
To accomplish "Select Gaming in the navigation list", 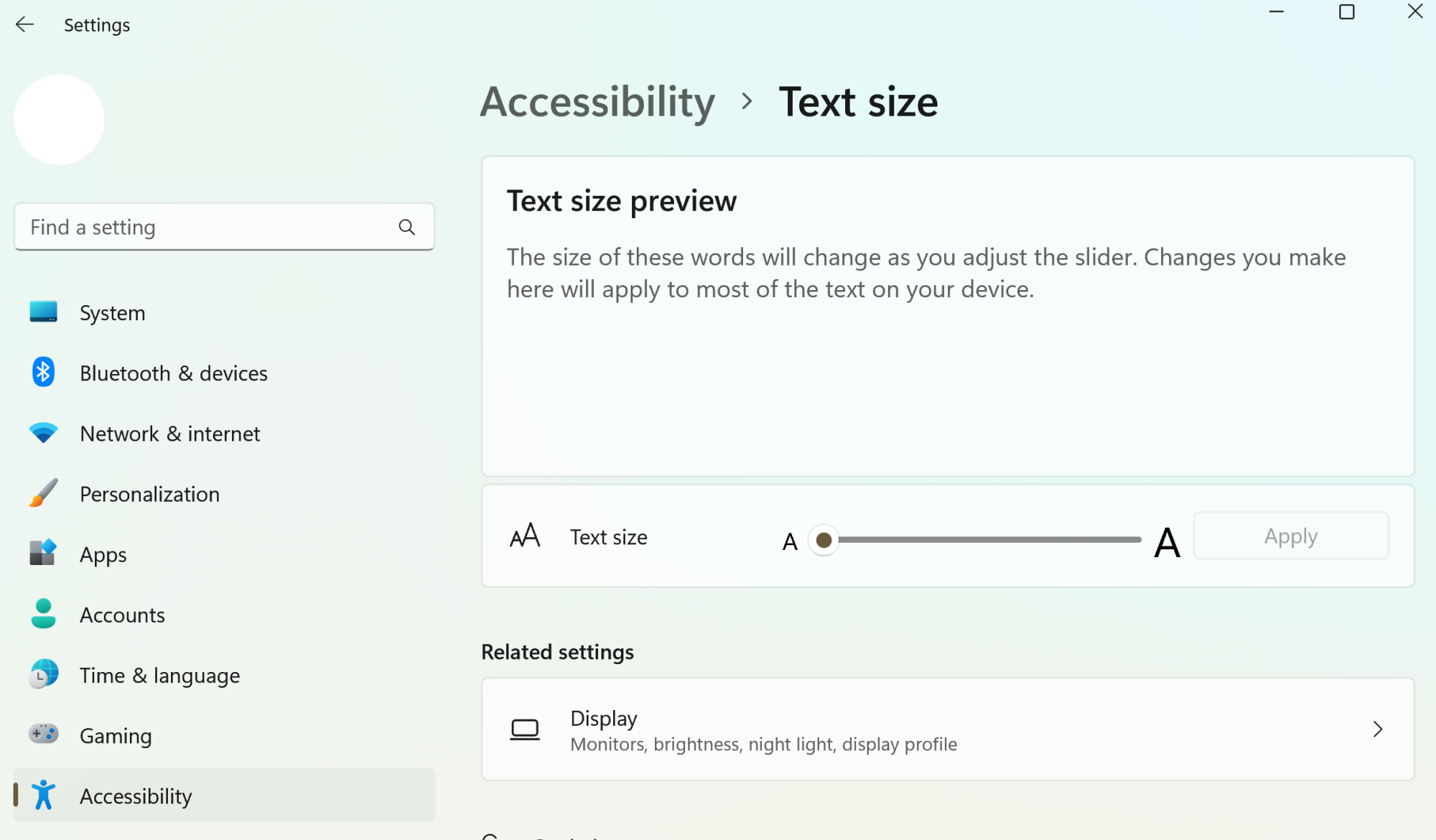I will pyautogui.click(x=116, y=736).
